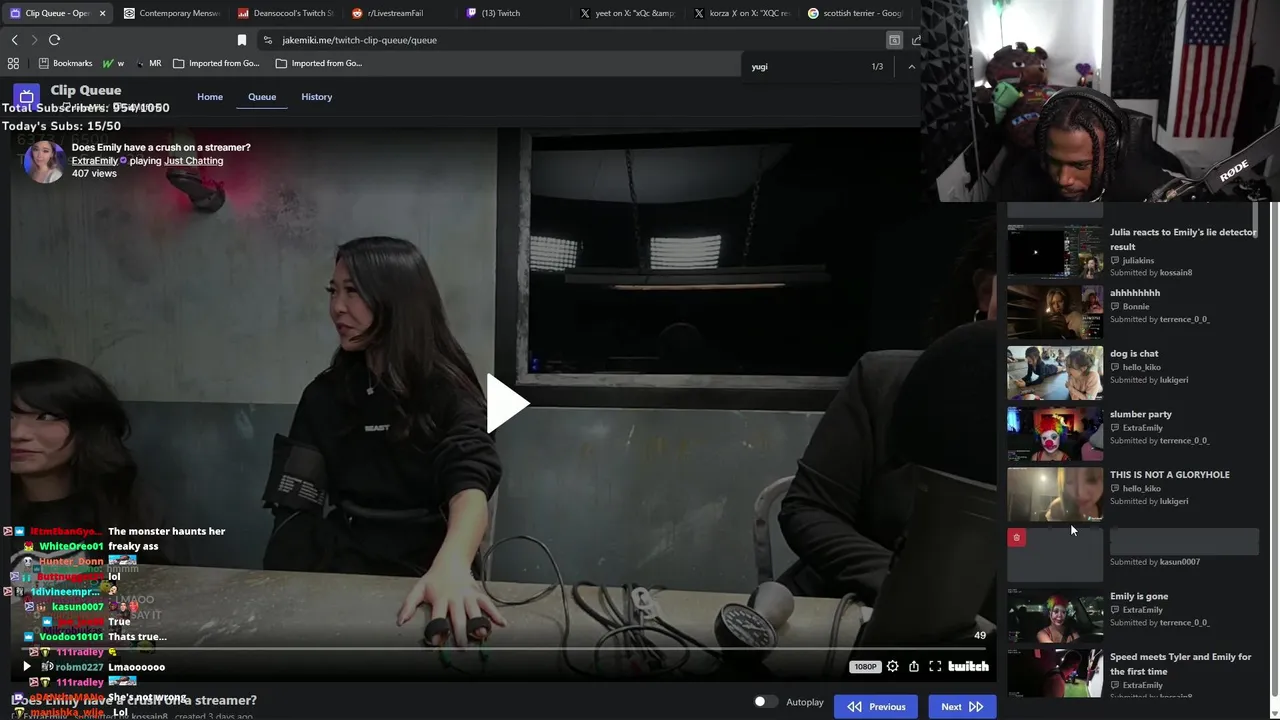Toggle the Autoplay switch

(x=765, y=702)
